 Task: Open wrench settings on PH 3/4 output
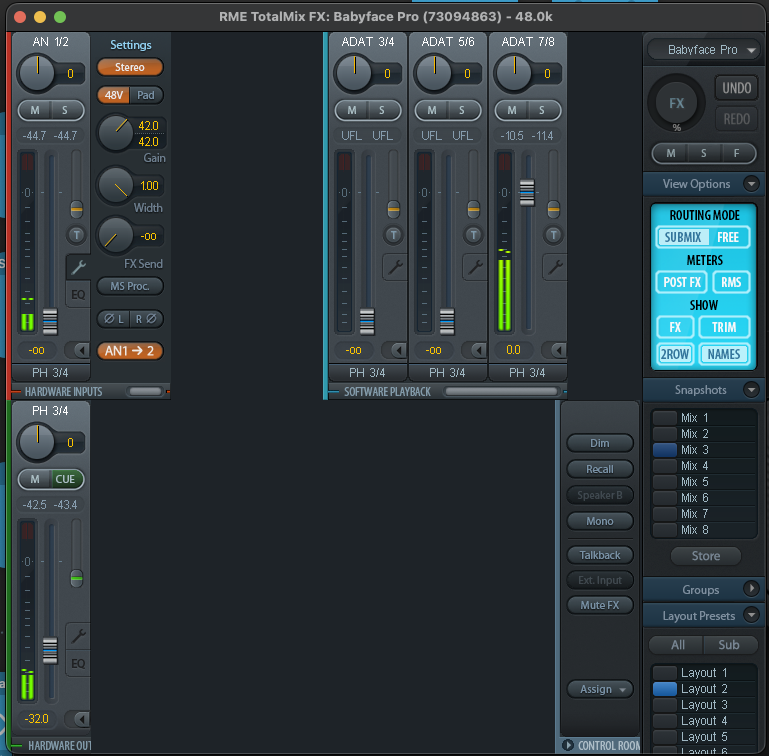78,636
